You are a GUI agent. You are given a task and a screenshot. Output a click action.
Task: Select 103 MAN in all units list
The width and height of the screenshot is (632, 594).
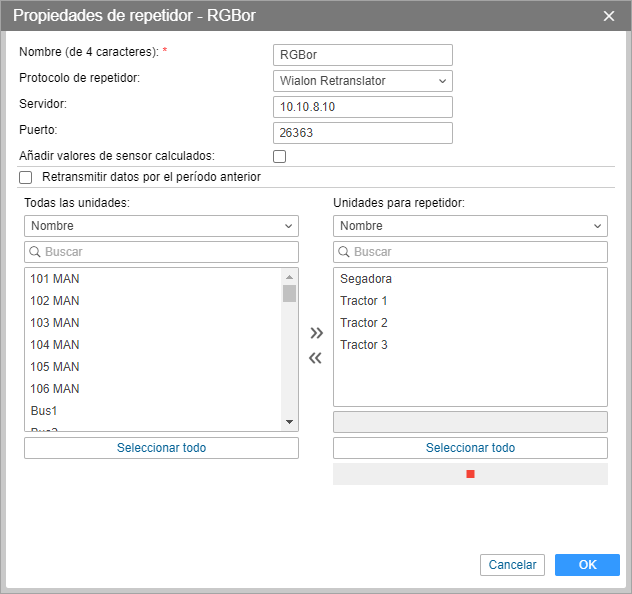click(x=55, y=323)
